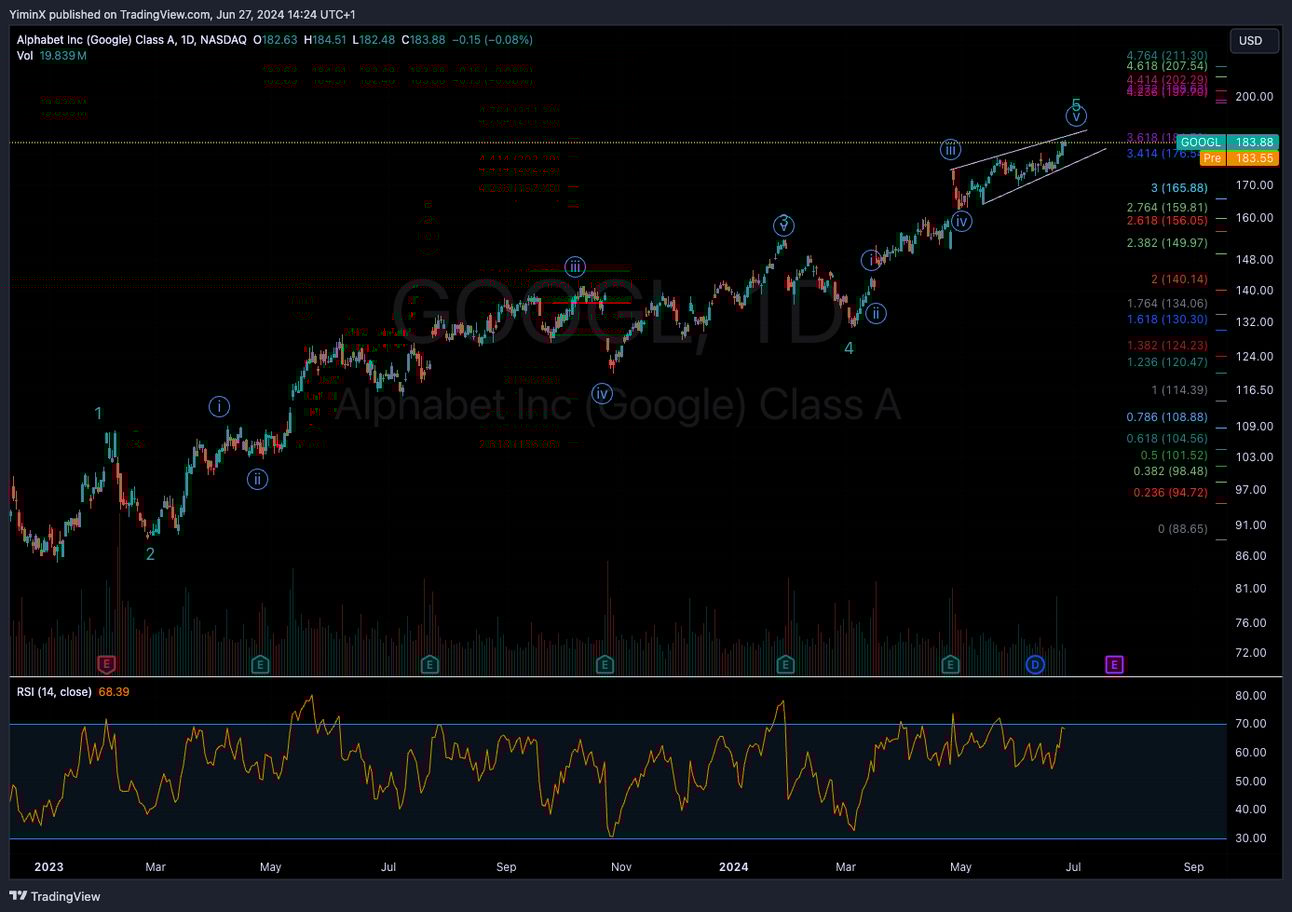Click the 2.764 (159.81) Fibonacci level
This screenshot has height=912, width=1292.
point(1167,208)
